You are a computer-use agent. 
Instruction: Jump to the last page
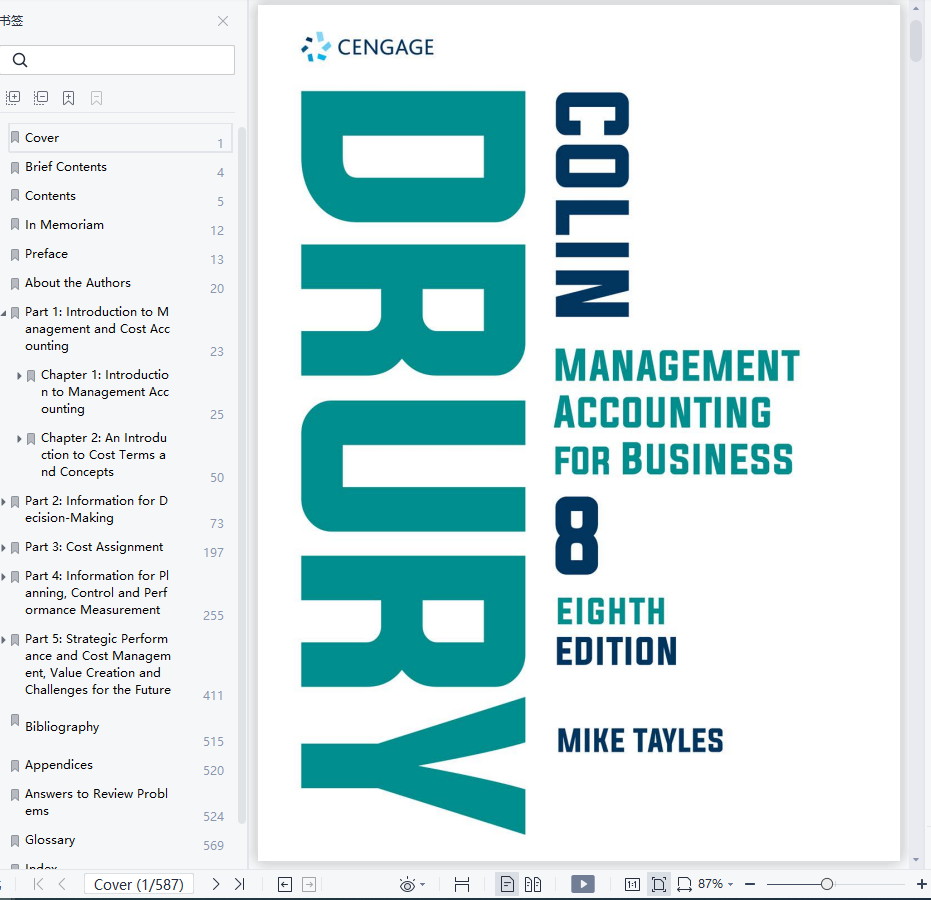pos(239,885)
